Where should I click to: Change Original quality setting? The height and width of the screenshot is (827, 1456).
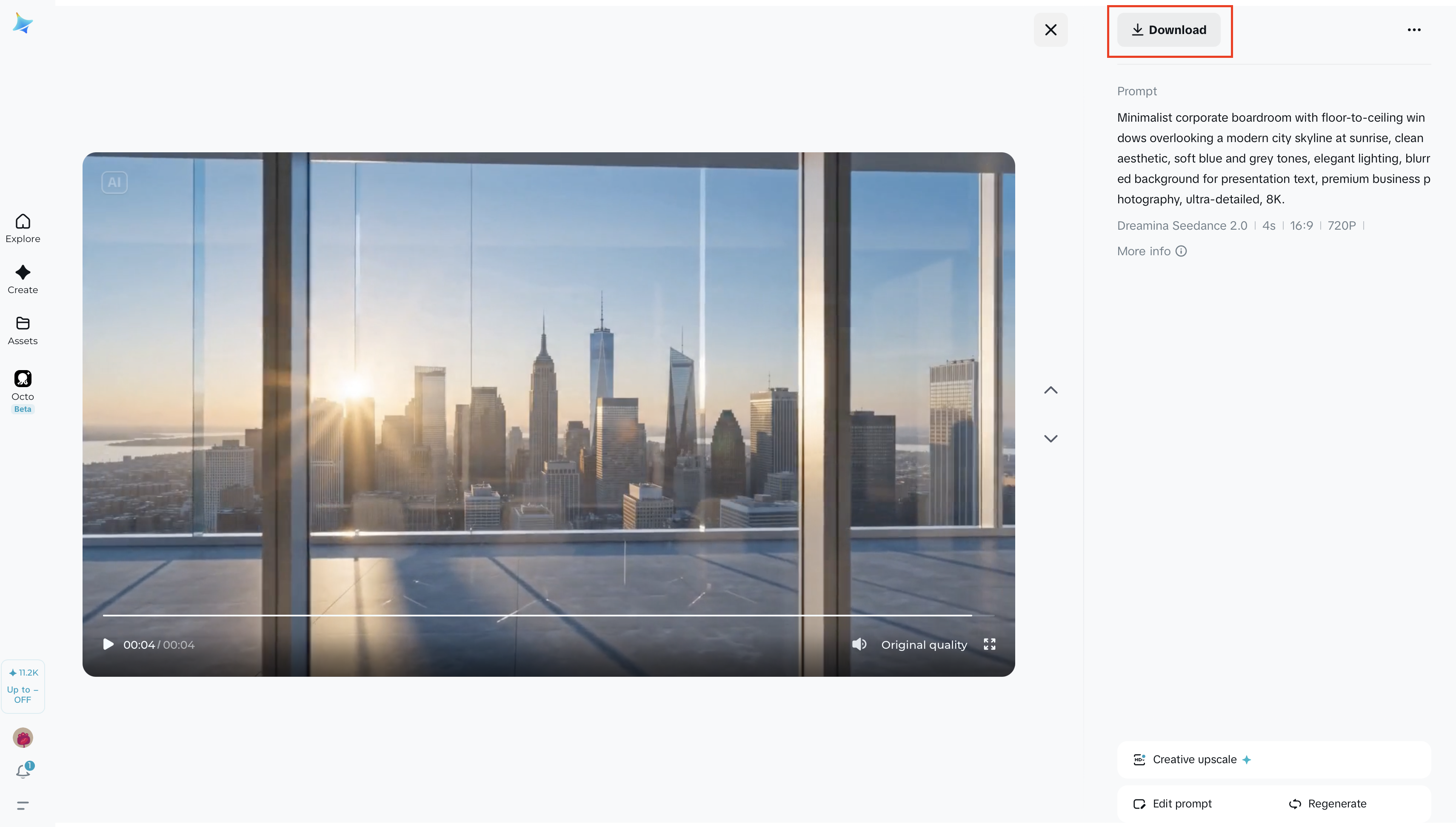924,644
